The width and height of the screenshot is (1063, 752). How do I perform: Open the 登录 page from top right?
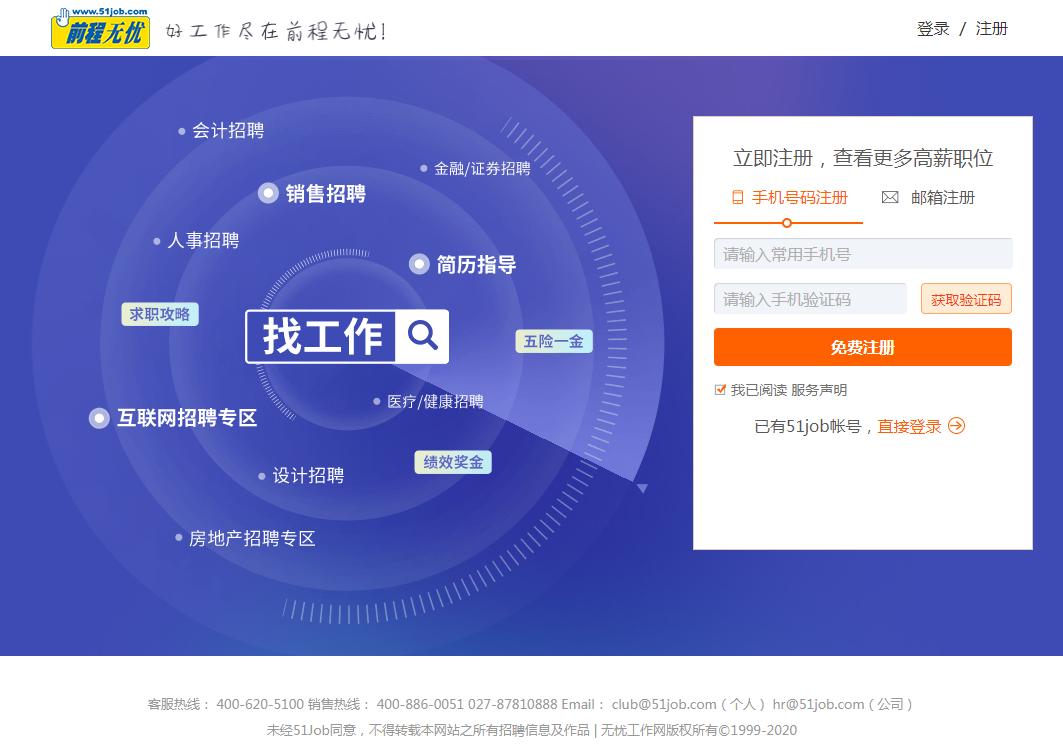pos(932,29)
